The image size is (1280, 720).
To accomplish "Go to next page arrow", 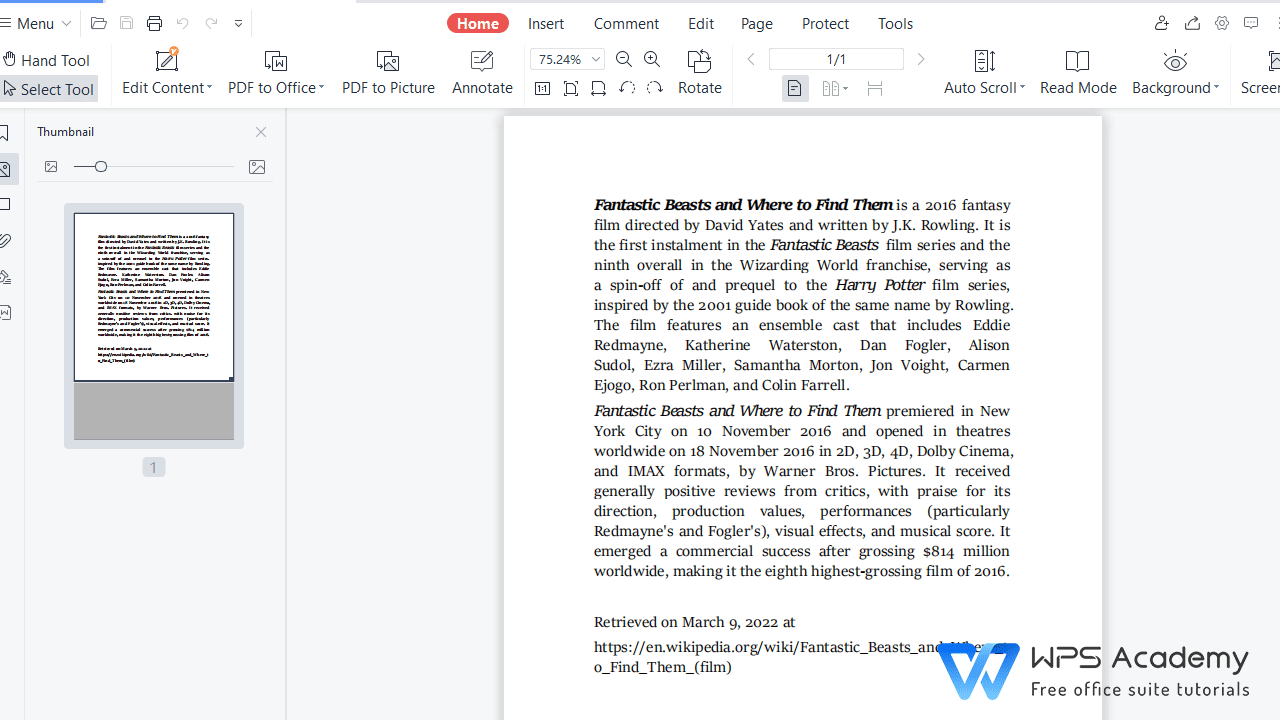I will click(921, 60).
